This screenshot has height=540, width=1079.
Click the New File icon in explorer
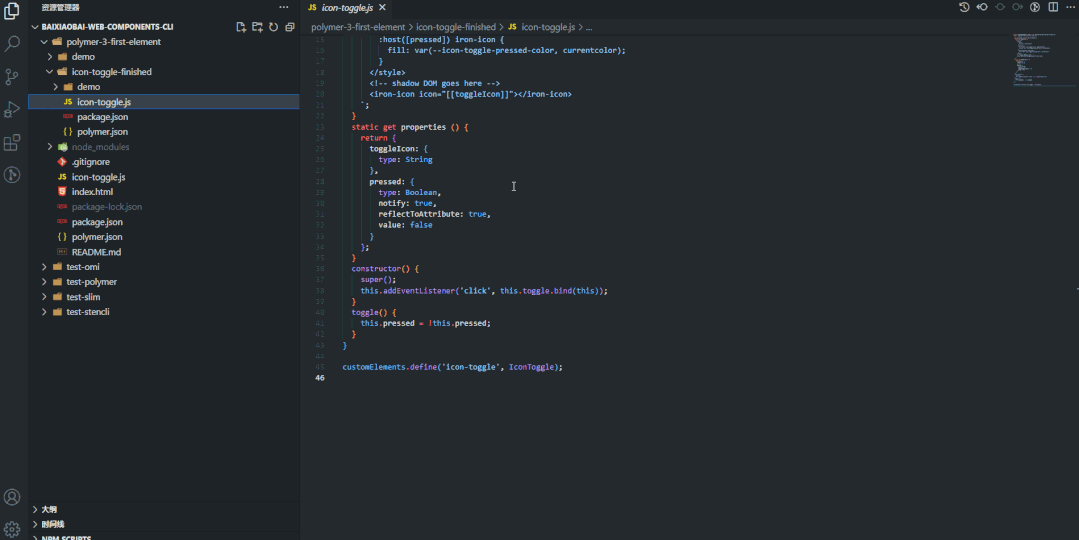tap(241, 27)
